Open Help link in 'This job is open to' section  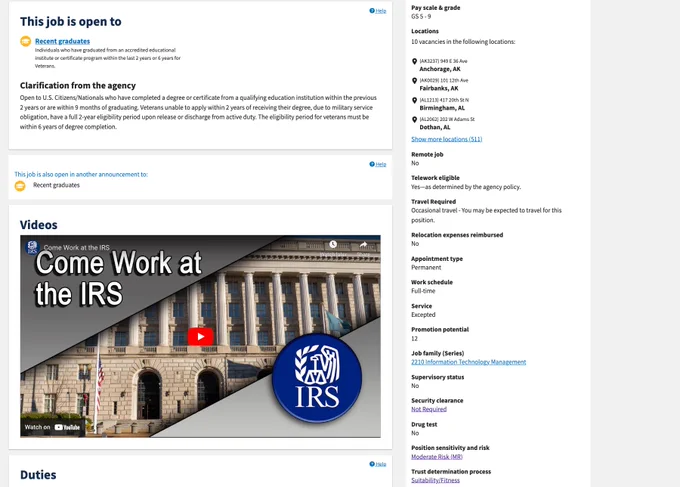(x=378, y=11)
